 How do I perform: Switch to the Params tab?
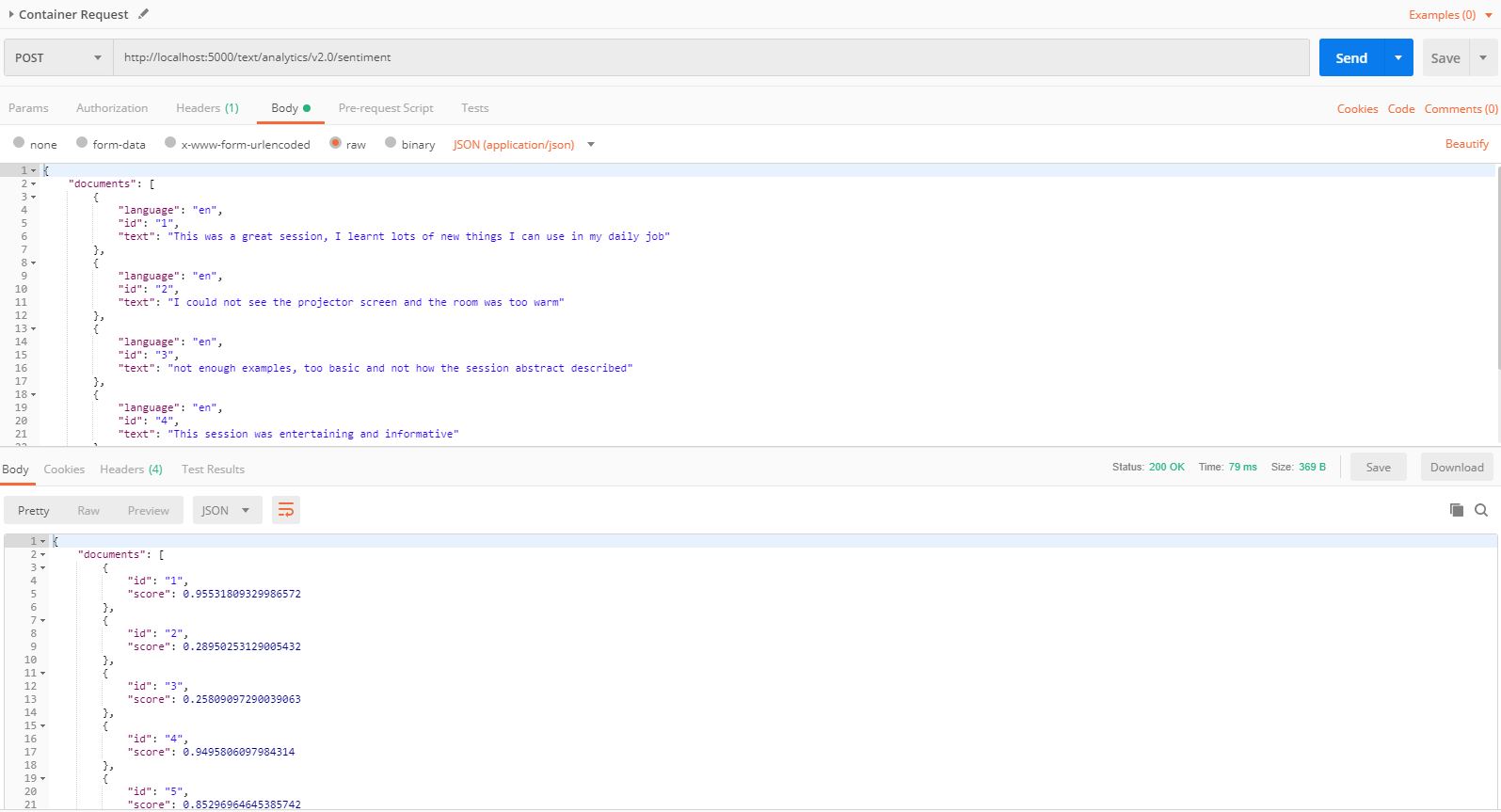click(28, 108)
